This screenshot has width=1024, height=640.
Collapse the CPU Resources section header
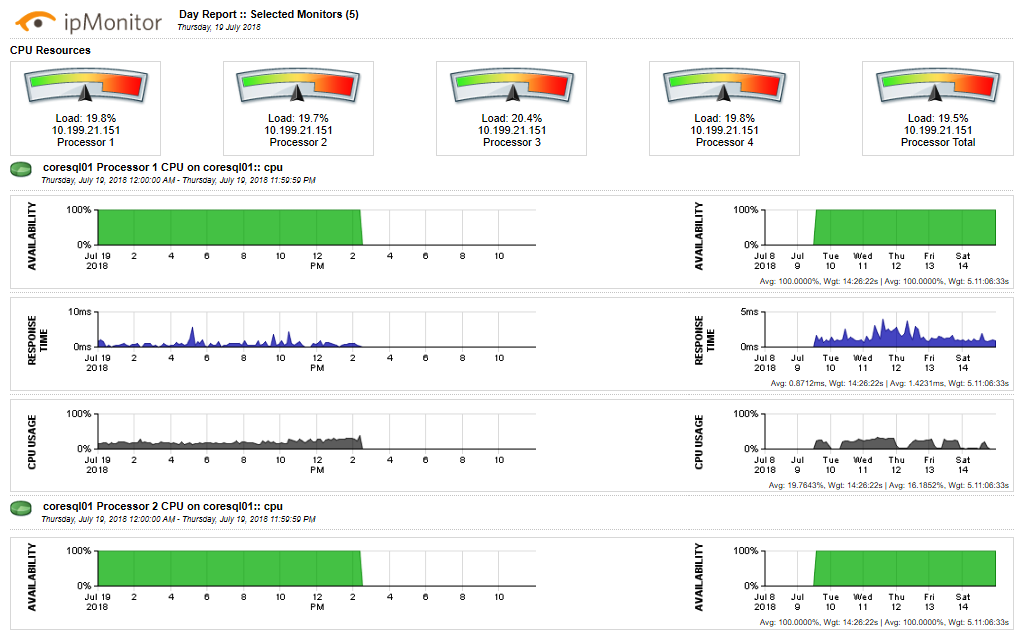tap(48, 49)
